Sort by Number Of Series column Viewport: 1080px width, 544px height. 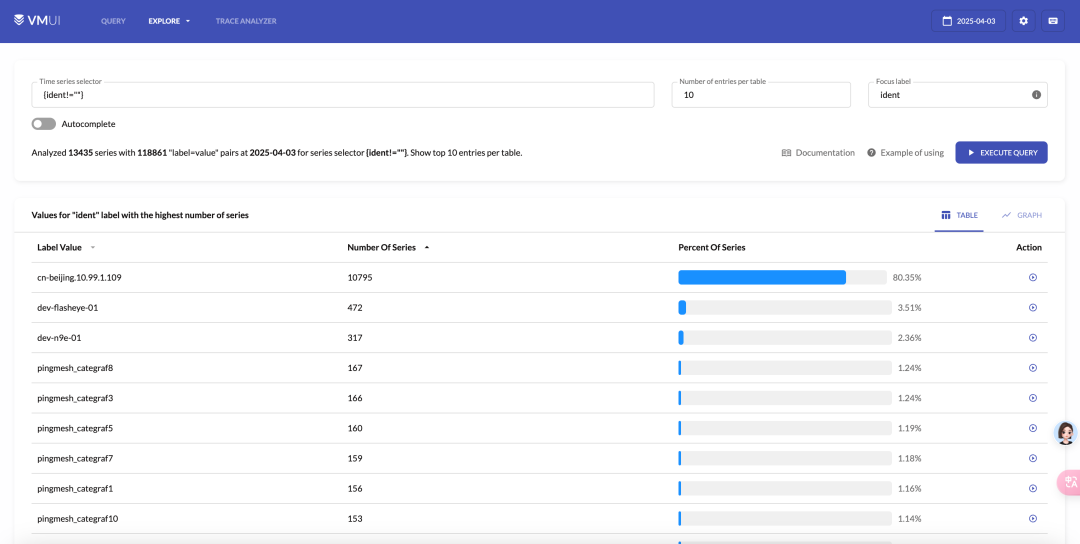[388, 247]
